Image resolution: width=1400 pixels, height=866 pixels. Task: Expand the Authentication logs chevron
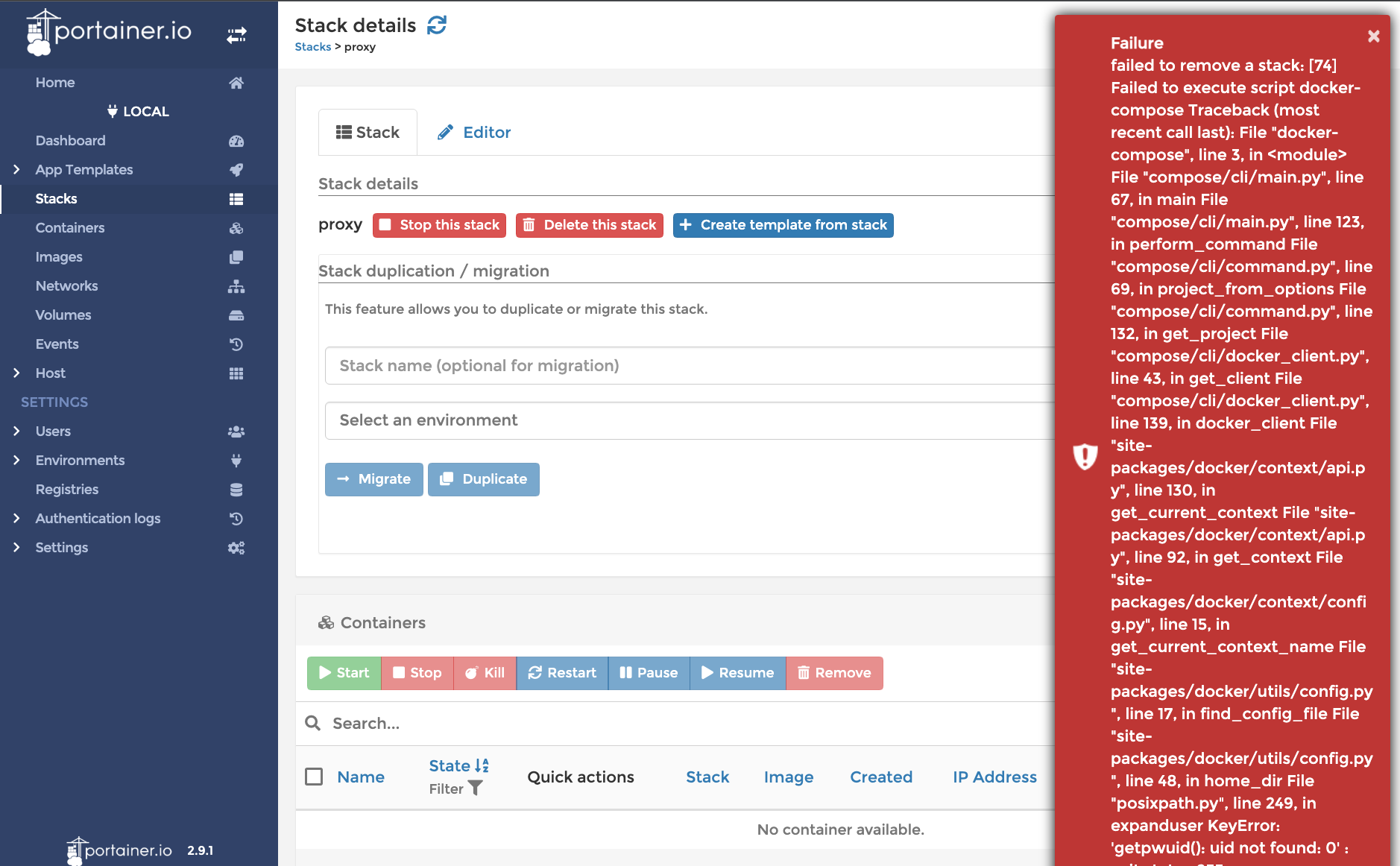click(16, 519)
